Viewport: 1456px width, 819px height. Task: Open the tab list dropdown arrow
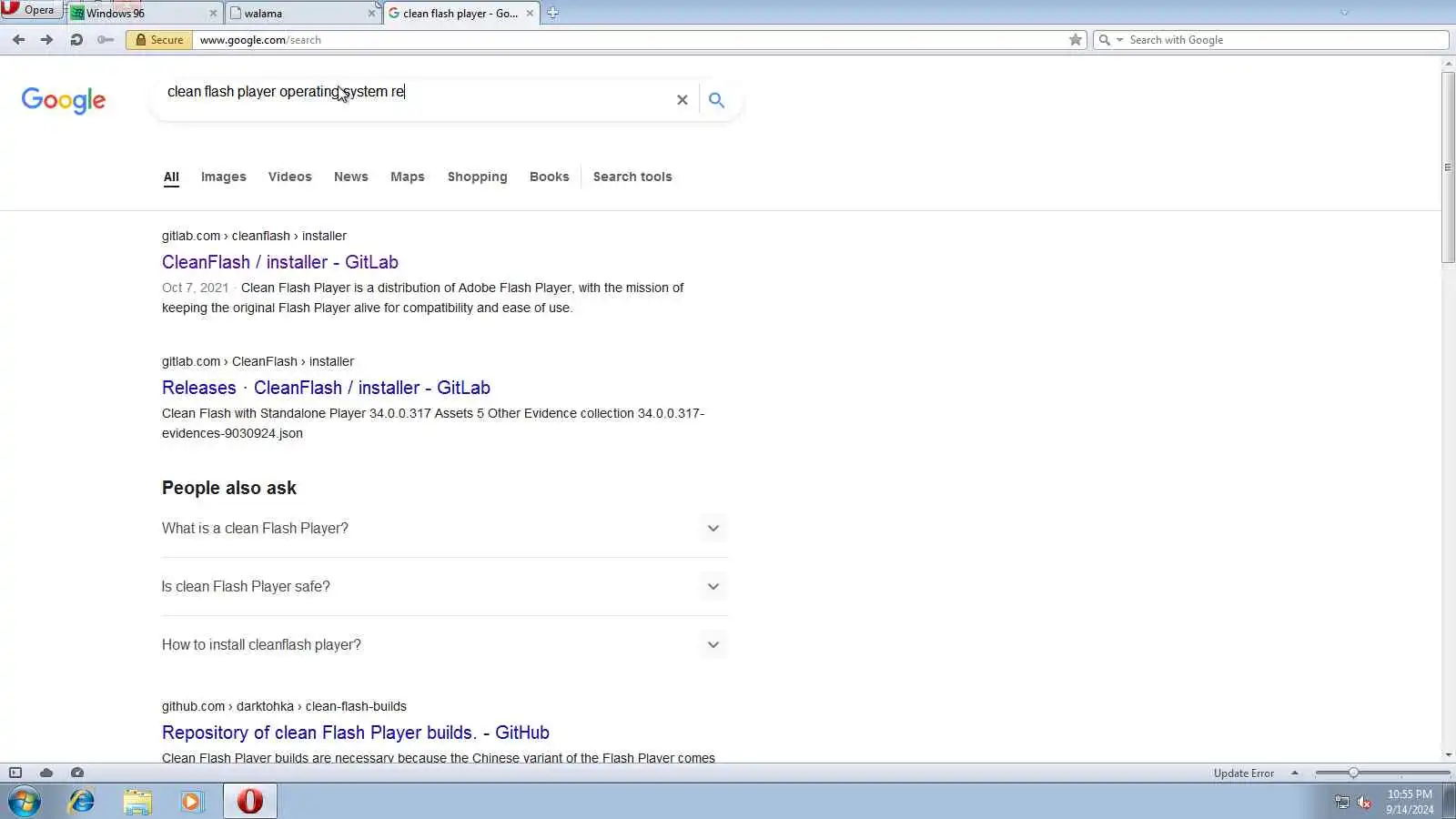pyautogui.click(x=1344, y=13)
